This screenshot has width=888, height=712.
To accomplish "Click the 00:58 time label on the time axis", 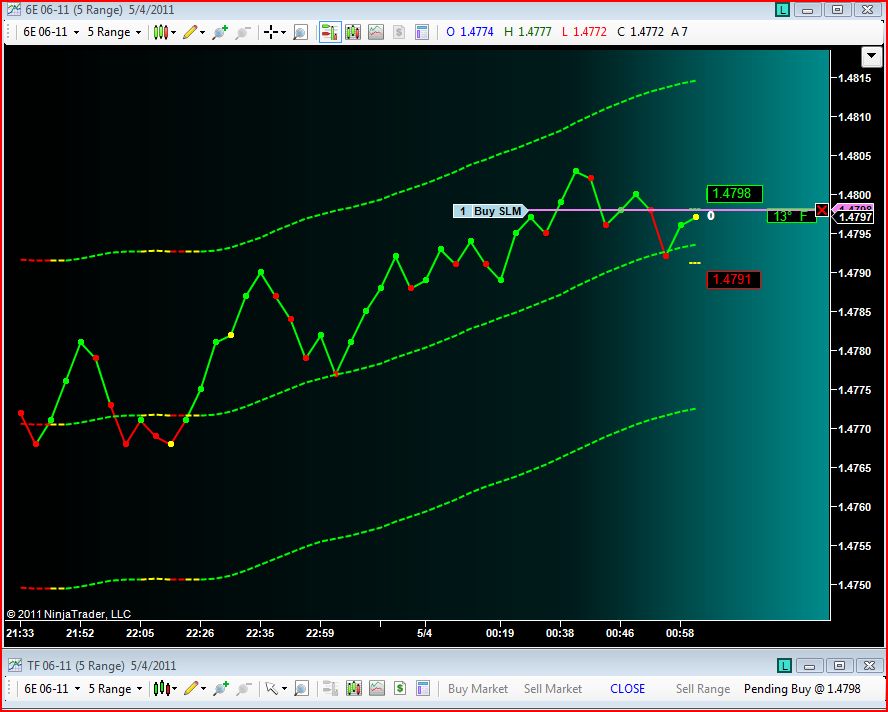I will 680,633.
